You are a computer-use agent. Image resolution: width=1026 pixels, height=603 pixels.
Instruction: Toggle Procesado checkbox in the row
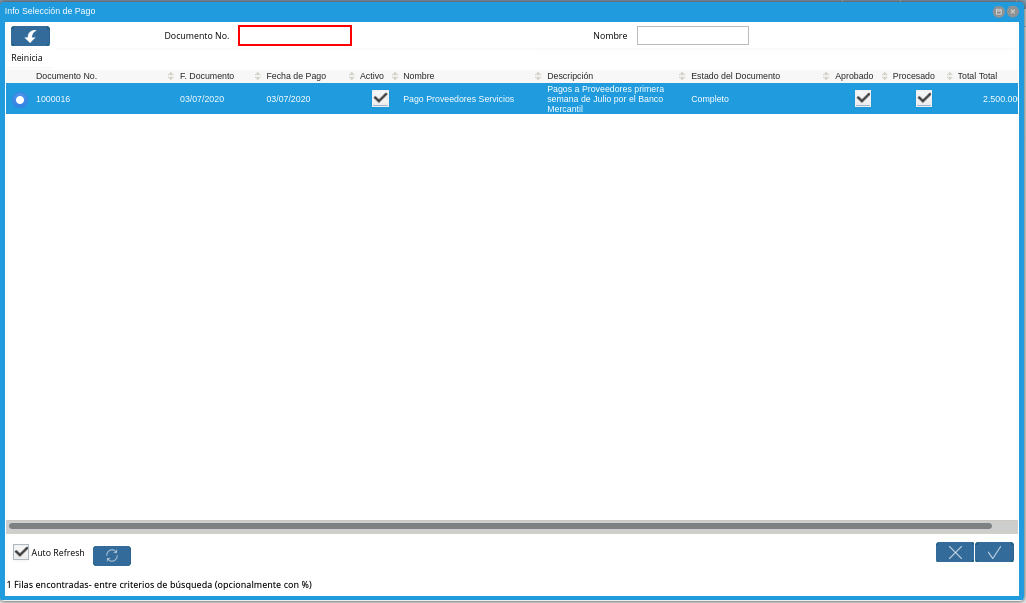(924, 98)
